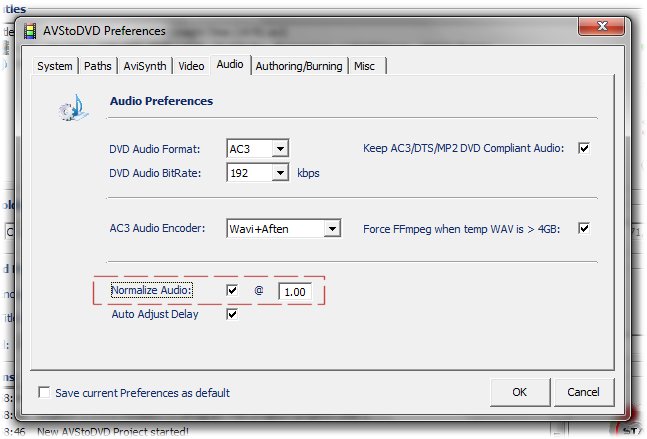The height and width of the screenshot is (439, 647).
Task: Click the DVD Audio BitRate label
Action: point(155,173)
